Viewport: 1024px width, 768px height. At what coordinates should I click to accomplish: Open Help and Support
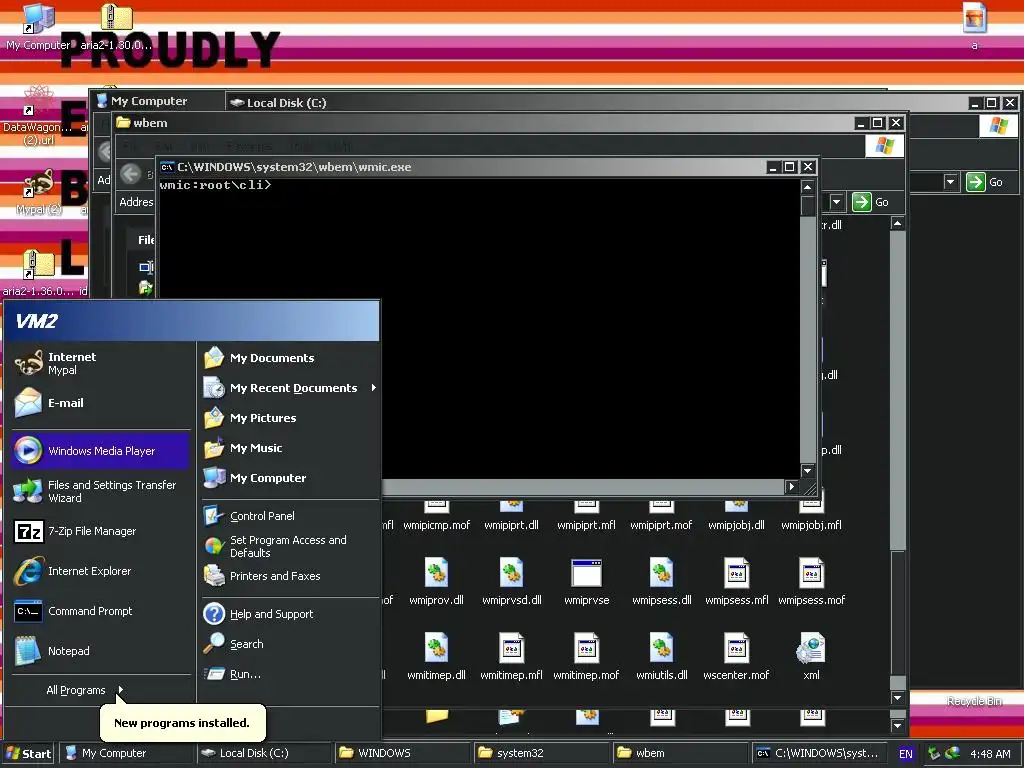click(x=290, y=614)
